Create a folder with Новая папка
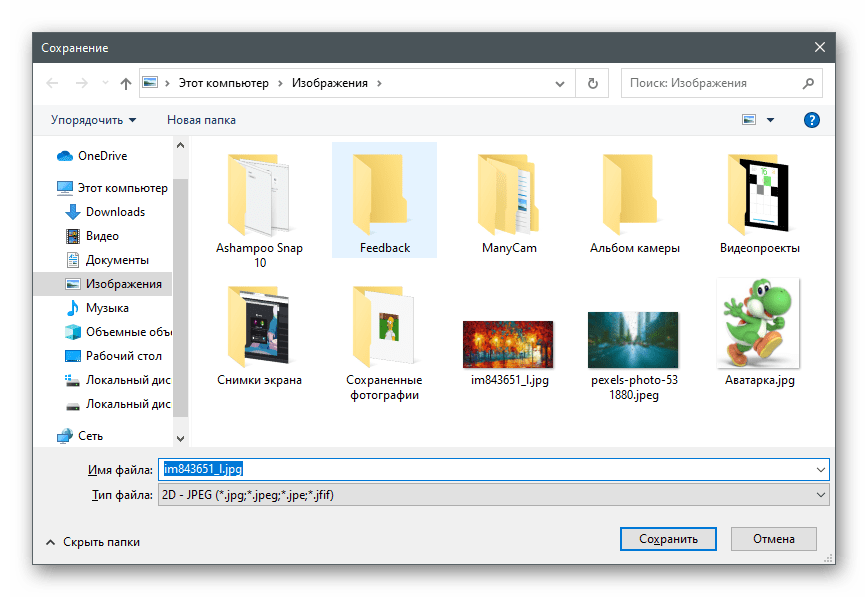Viewport: 868px width, 597px height. coord(201,120)
